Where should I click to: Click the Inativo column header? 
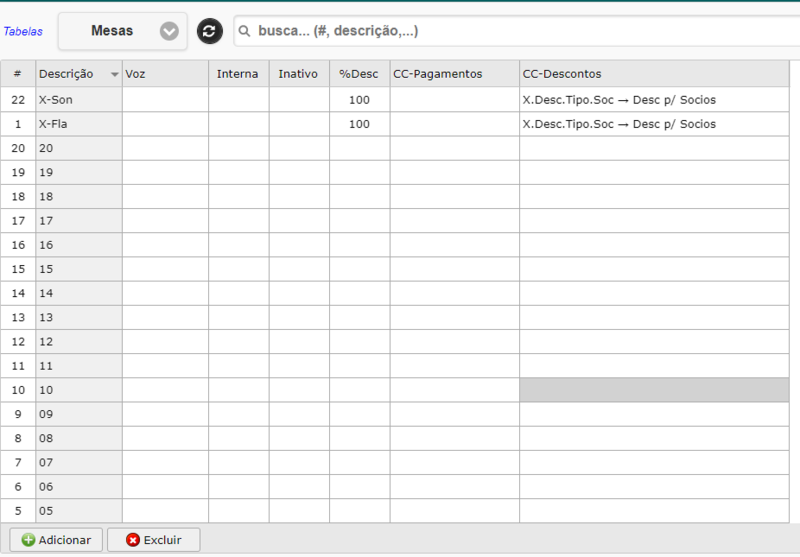299,74
